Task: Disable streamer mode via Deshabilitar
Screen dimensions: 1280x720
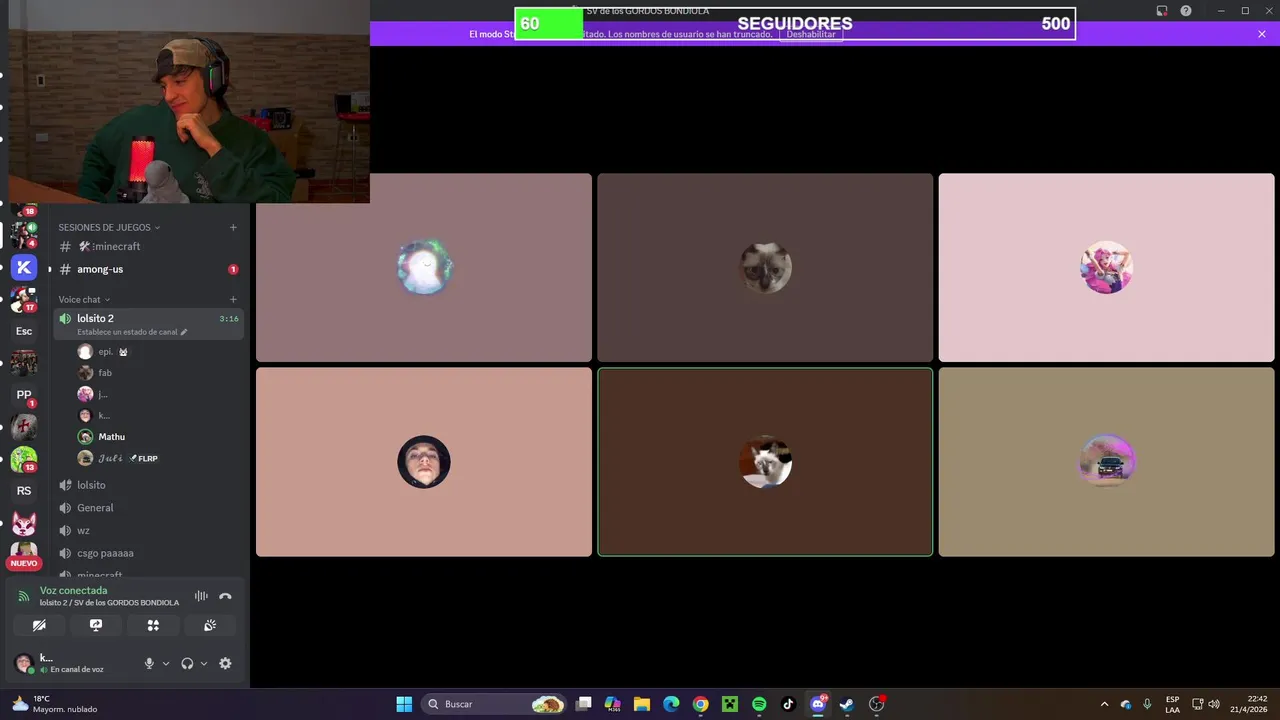Action: 811,34
